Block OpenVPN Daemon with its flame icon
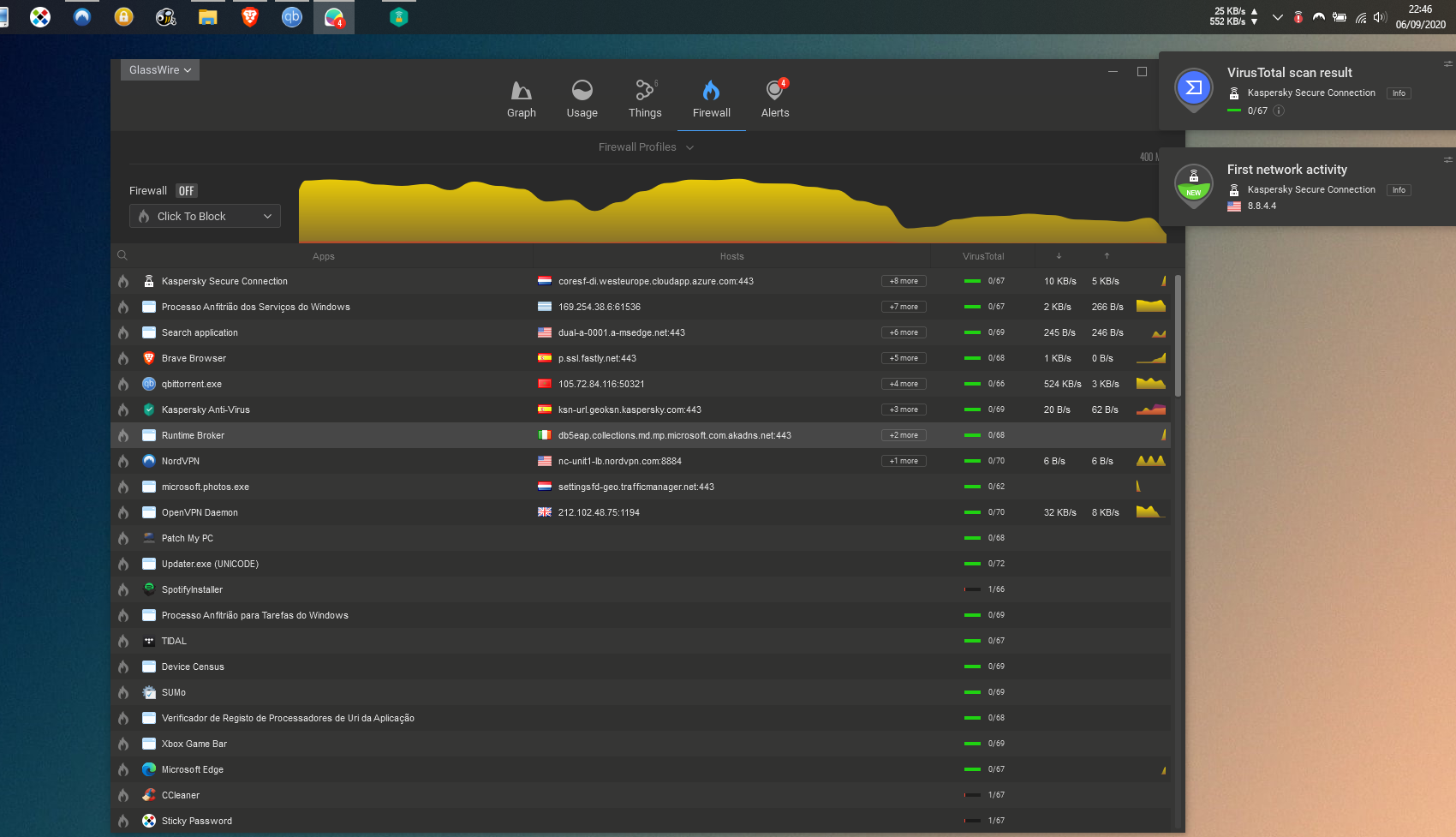 point(123,512)
